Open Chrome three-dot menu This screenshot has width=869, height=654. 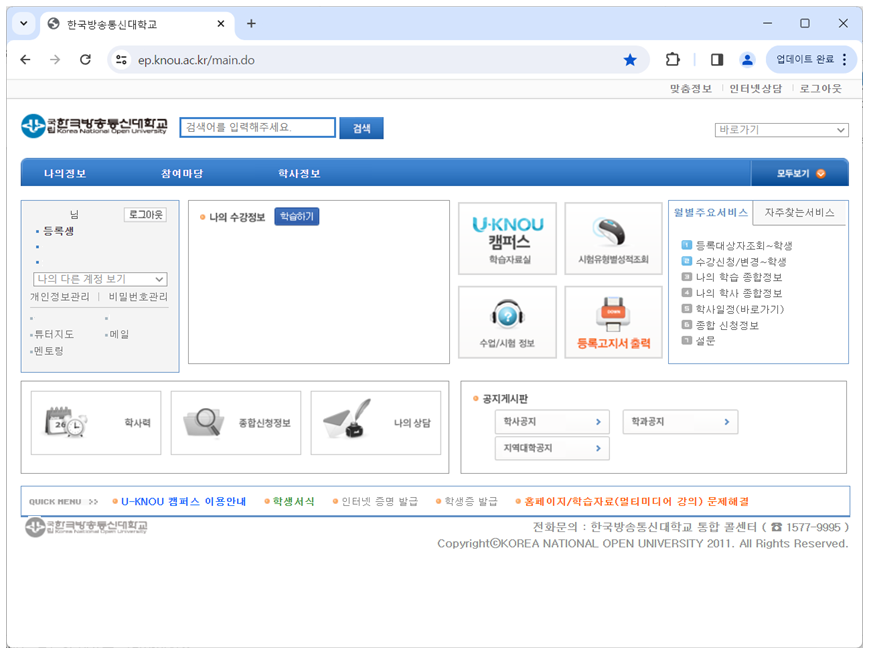tap(844, 60)
